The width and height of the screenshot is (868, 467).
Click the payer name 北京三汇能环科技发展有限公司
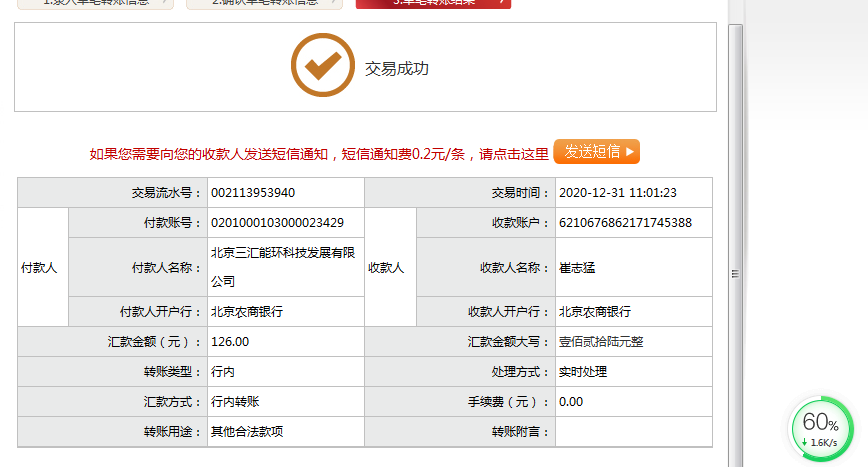[x=283, y=267]
